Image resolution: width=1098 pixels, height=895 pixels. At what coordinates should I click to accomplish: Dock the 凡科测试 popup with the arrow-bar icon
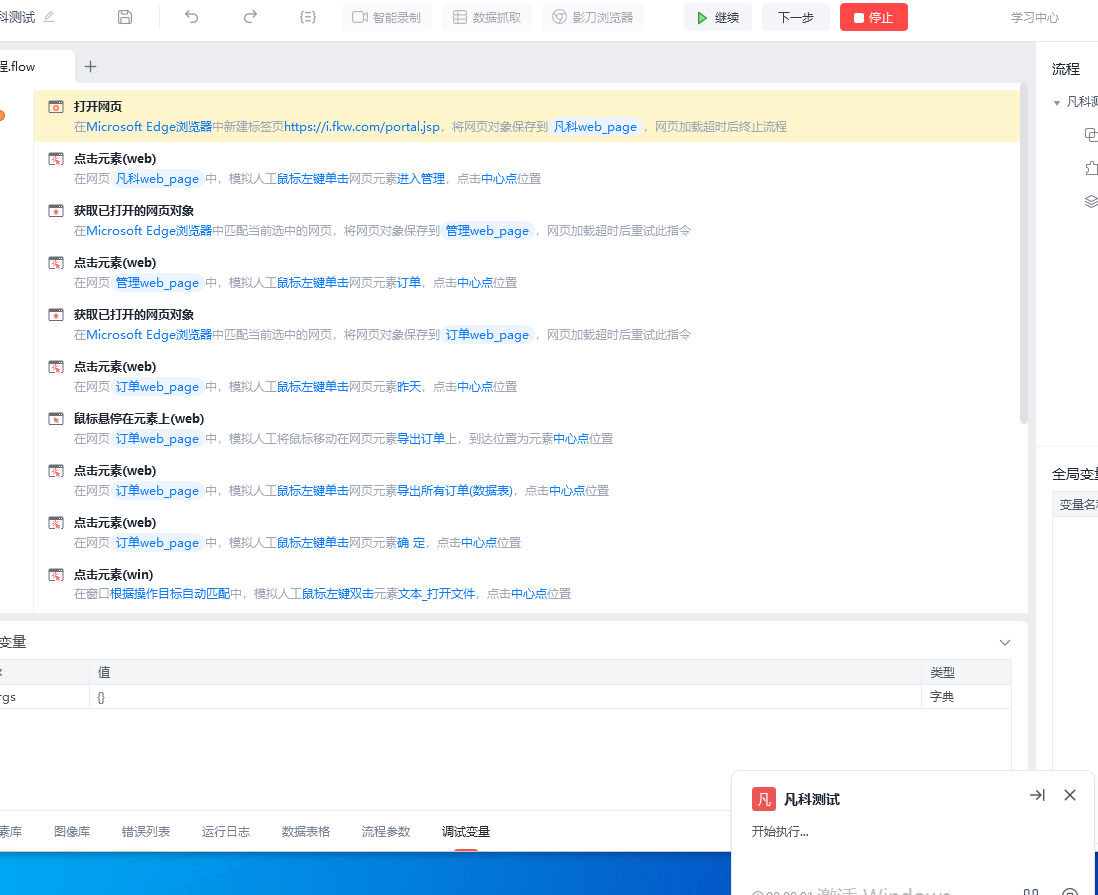[1037, 795]
